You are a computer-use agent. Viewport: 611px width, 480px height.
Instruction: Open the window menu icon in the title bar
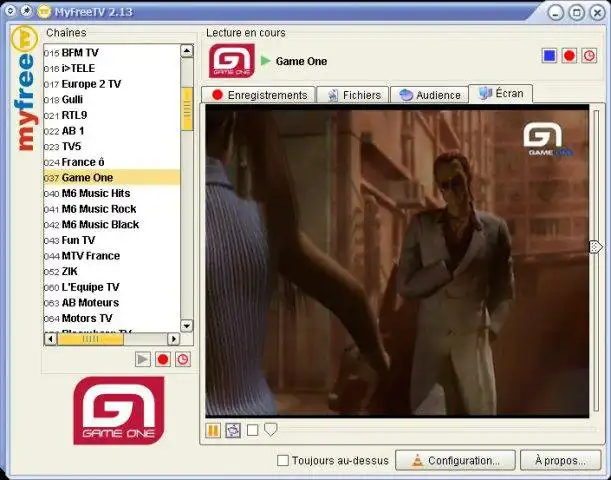pyautogui.click(x=11, y=11)
